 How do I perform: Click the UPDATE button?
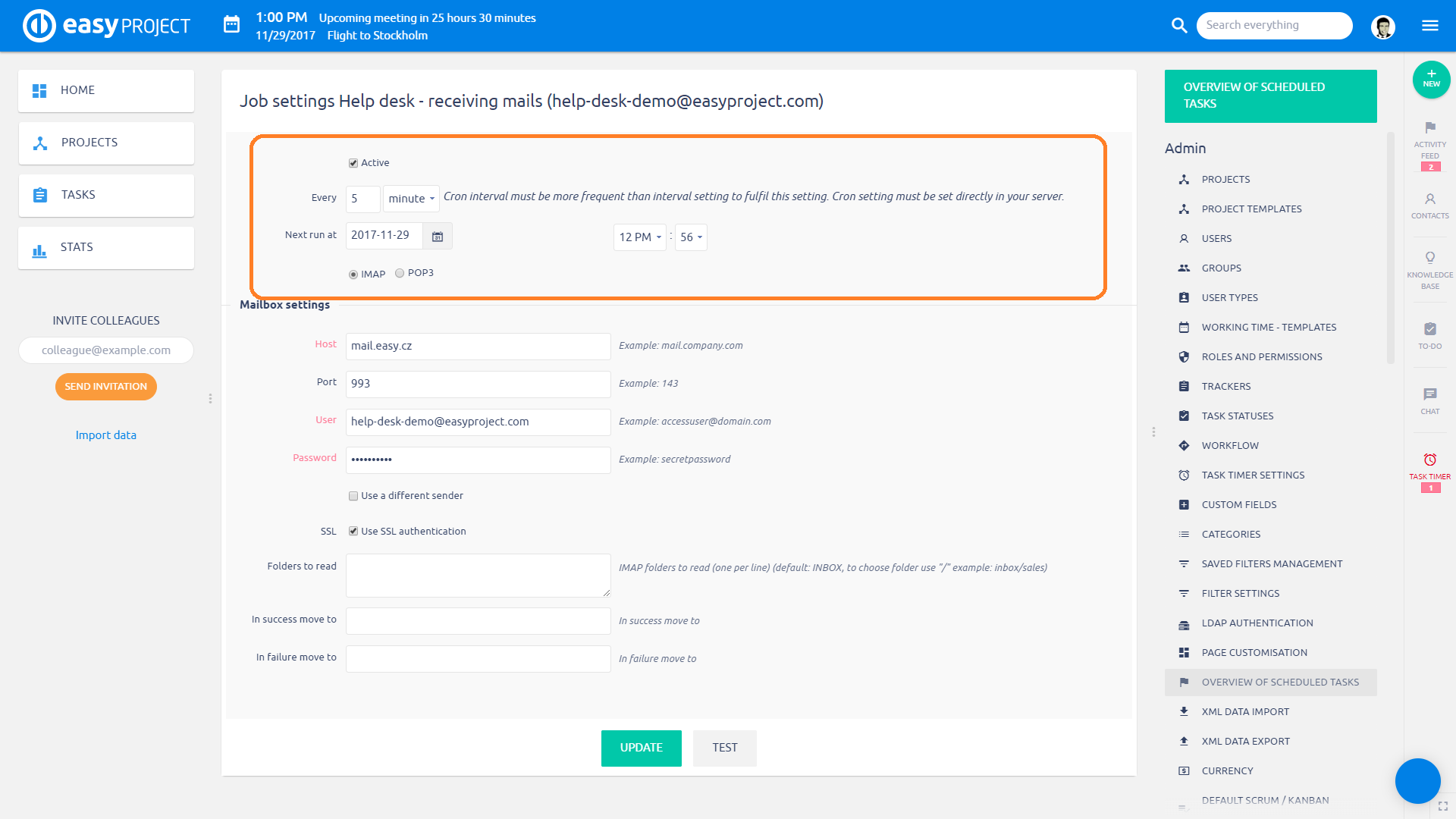point(642,748)
